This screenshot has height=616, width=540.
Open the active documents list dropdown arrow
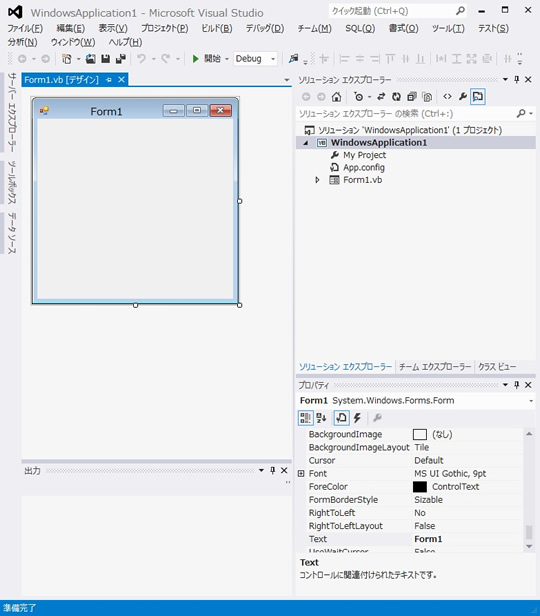(287, 80)
